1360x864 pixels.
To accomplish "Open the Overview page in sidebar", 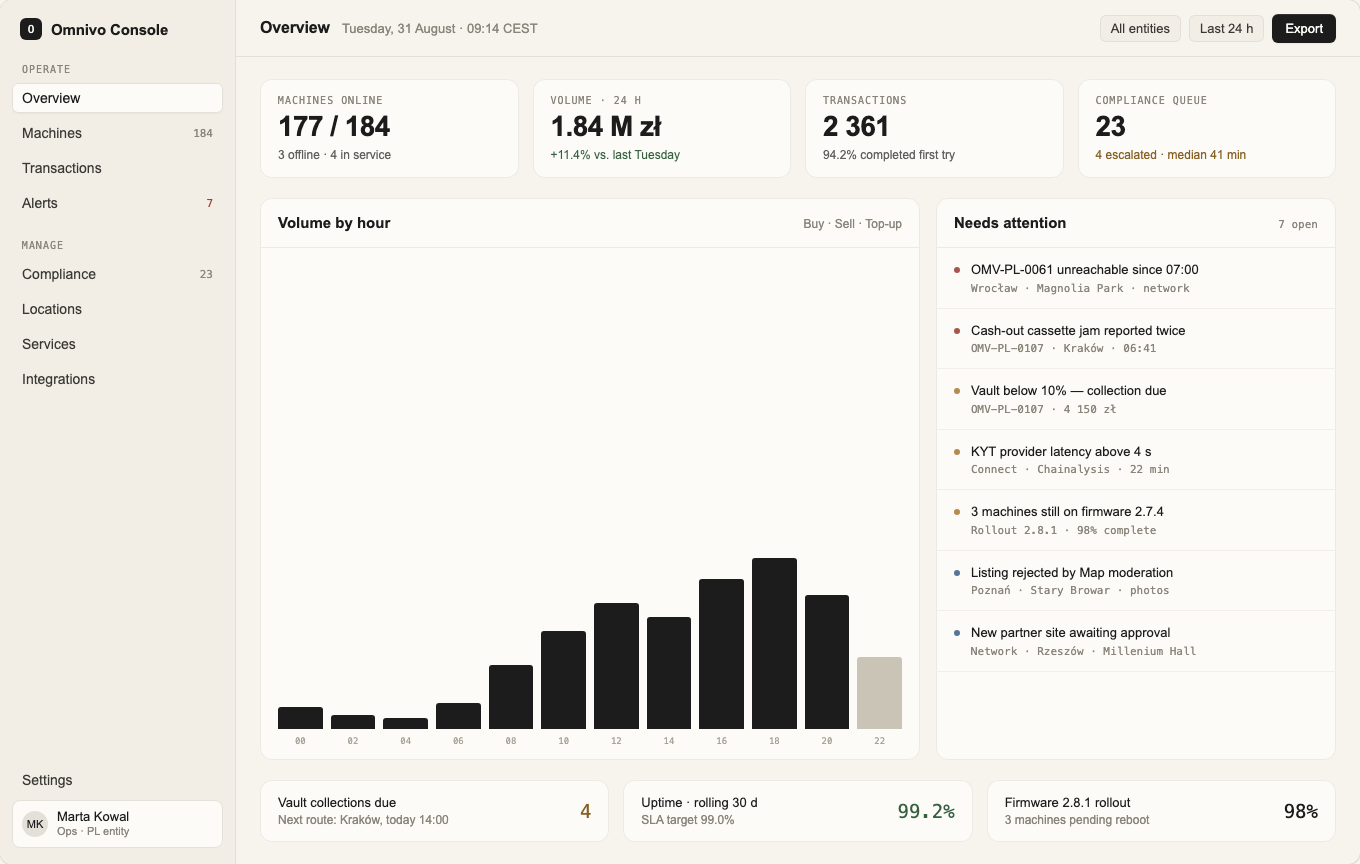I will coord(117,98).
